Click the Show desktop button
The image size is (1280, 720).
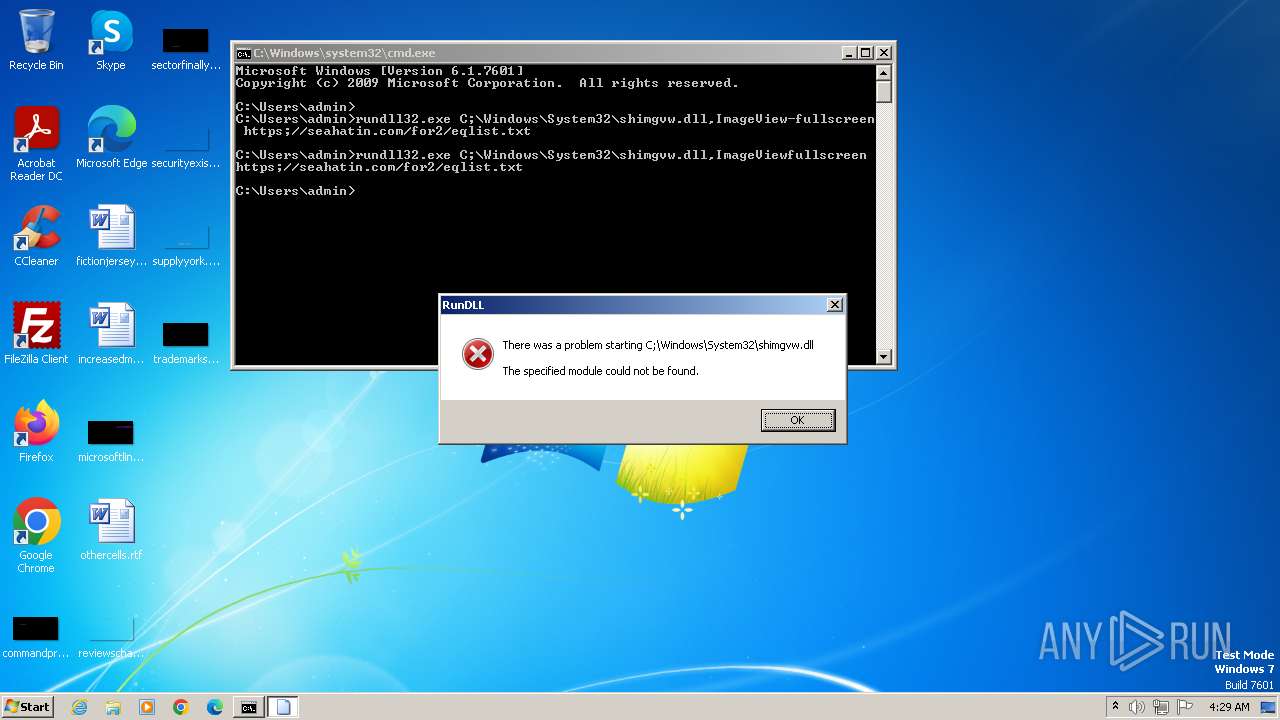click(x=1269, y=707)
